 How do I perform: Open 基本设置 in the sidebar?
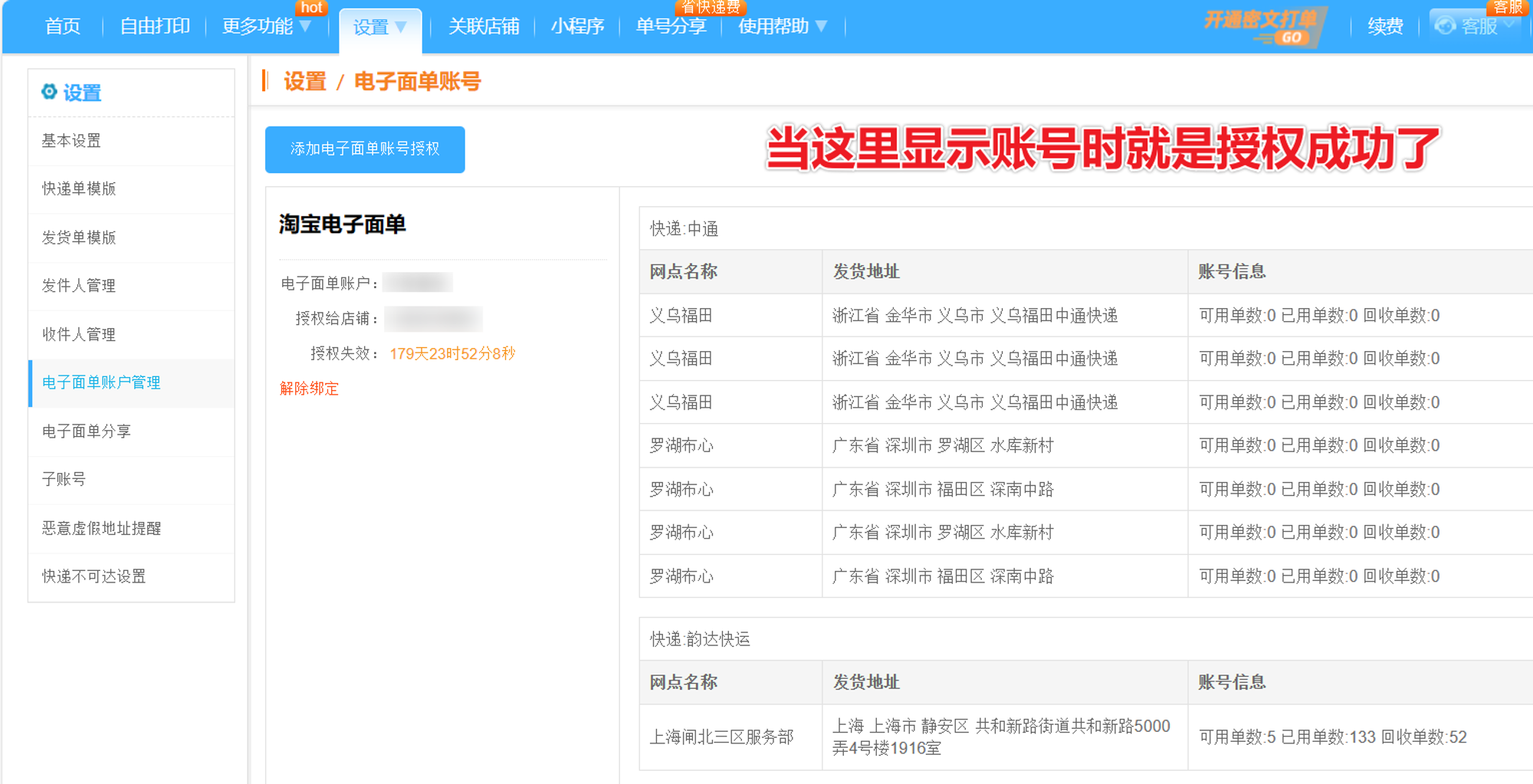point(131,141)
